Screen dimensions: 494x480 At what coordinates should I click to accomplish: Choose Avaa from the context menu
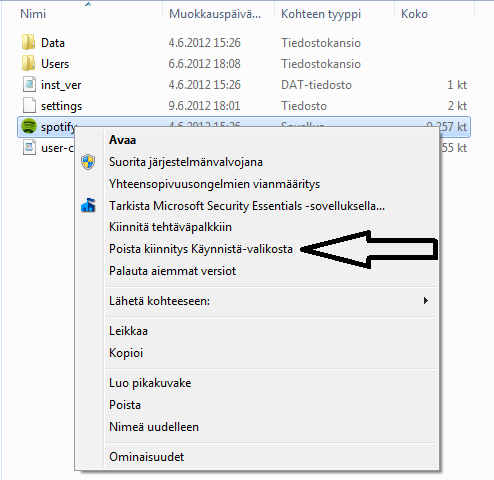[122, 140]
